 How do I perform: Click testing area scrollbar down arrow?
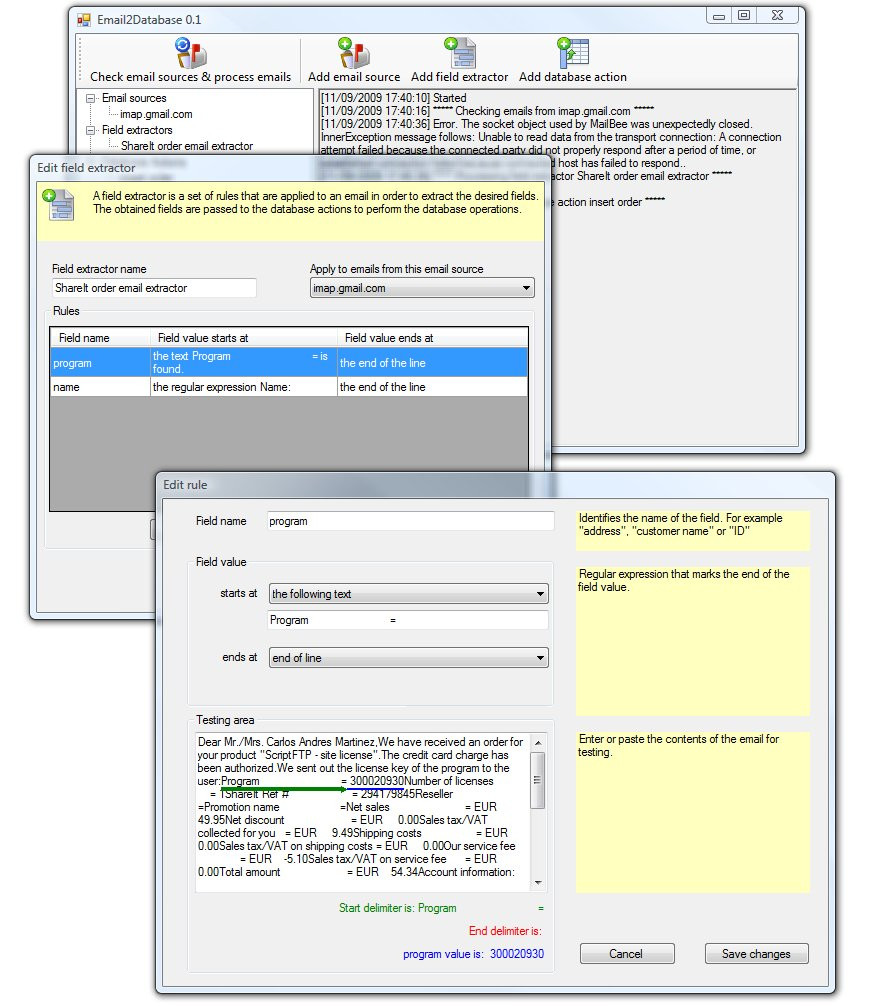(x=538, y=883)
